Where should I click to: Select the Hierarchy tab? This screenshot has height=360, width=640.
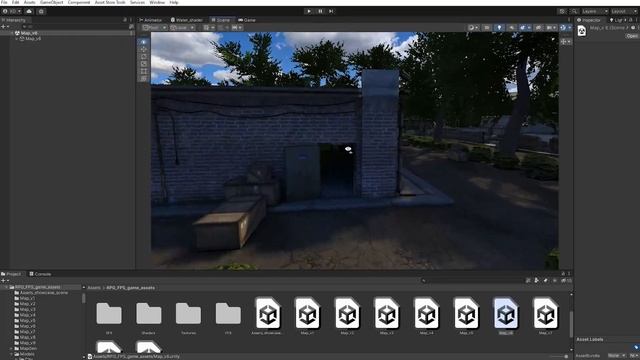pyautogui.click(x=14, y=20)
